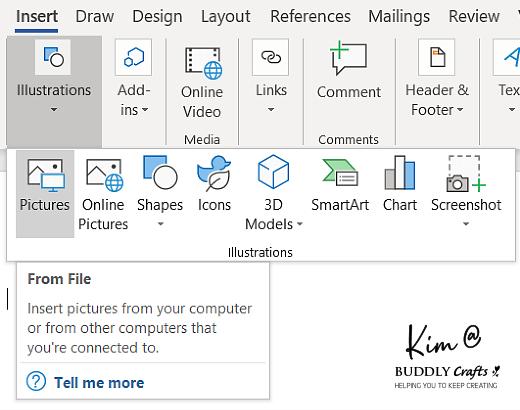Add a new Comment
520x410 pixels.
349,71
